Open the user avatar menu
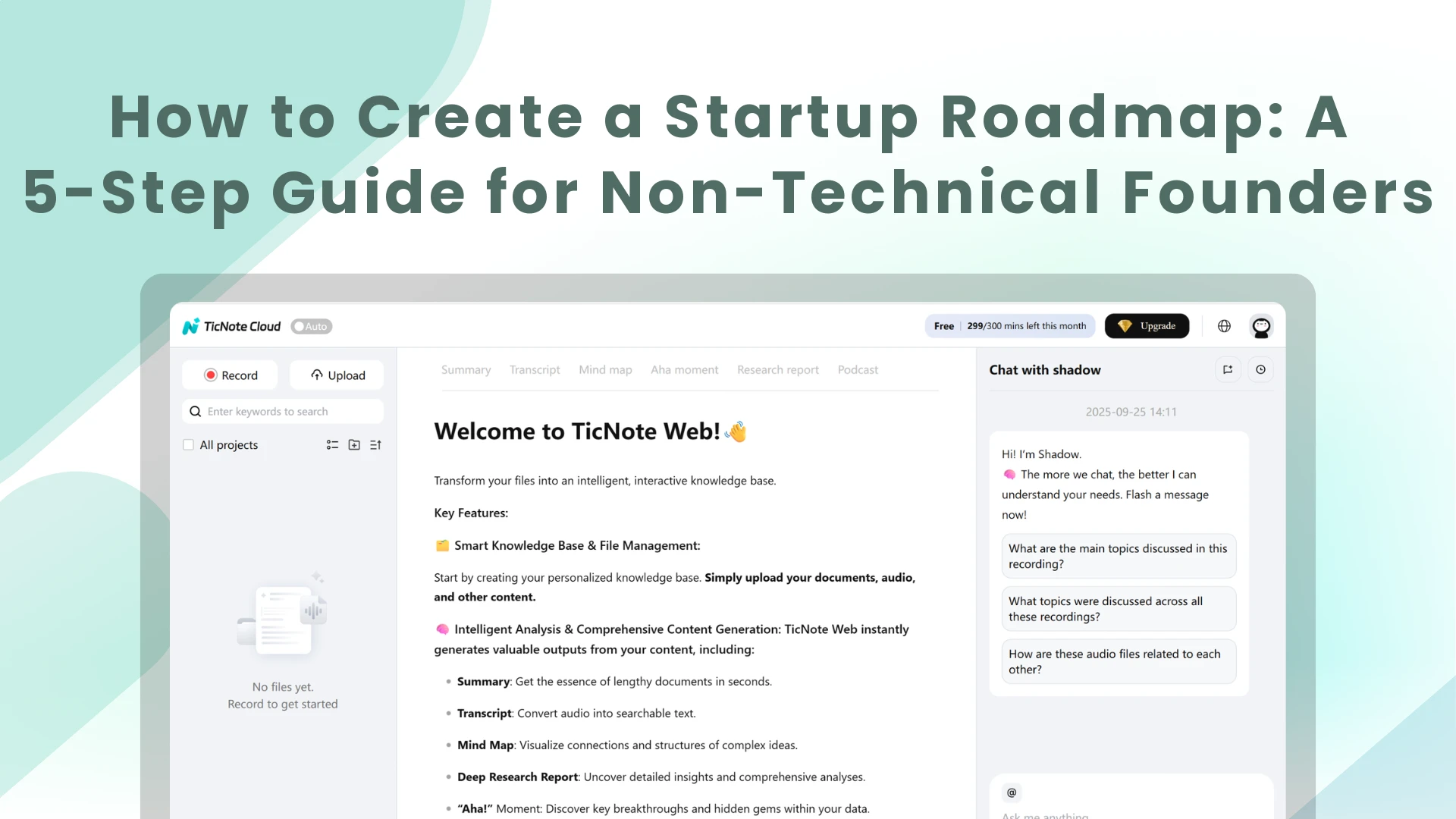 pos(1261,326)
